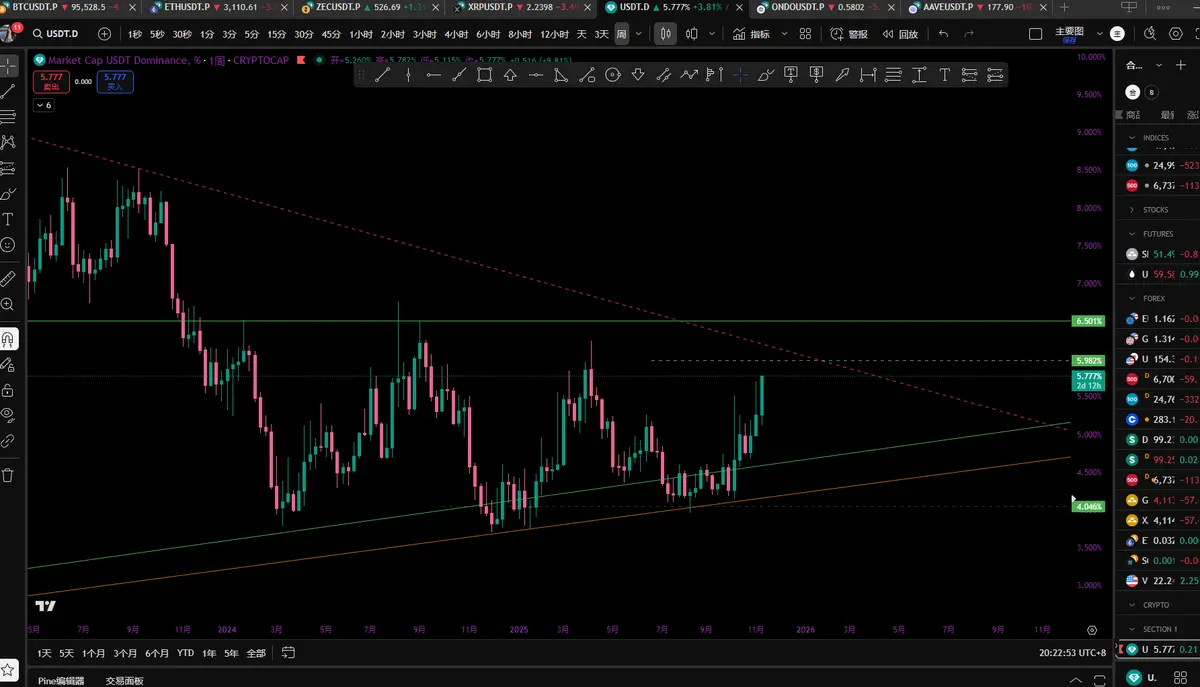The image size is (1200, 687).
Task: Open a new tab with plus button
Action: (1064, 7)
